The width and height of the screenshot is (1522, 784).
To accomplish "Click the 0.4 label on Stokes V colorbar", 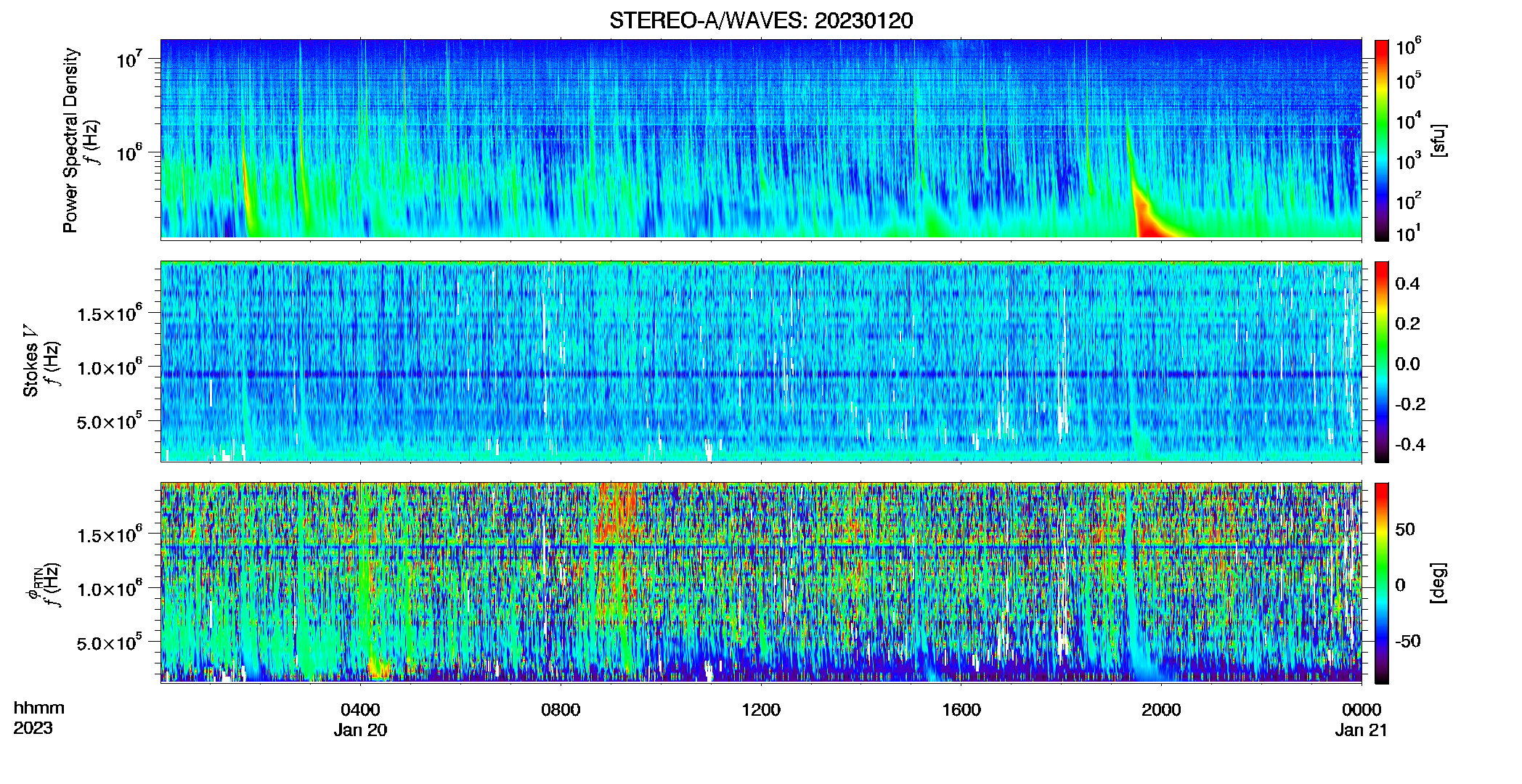I will pos(1407,284).
